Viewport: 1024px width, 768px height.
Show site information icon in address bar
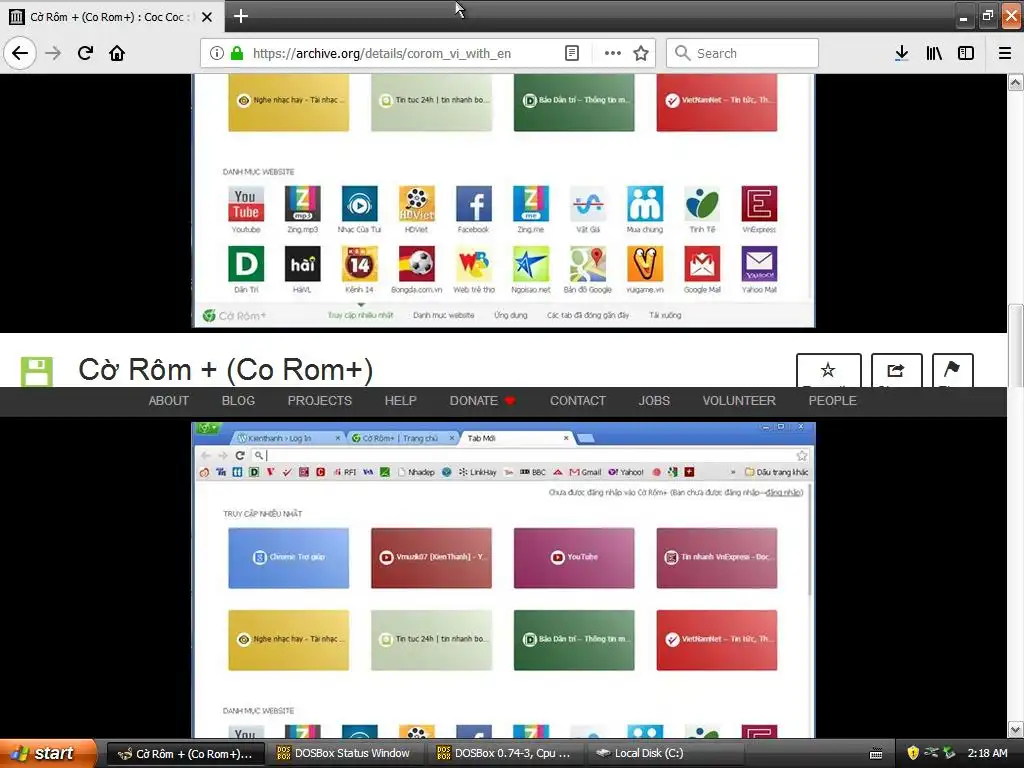217,53
